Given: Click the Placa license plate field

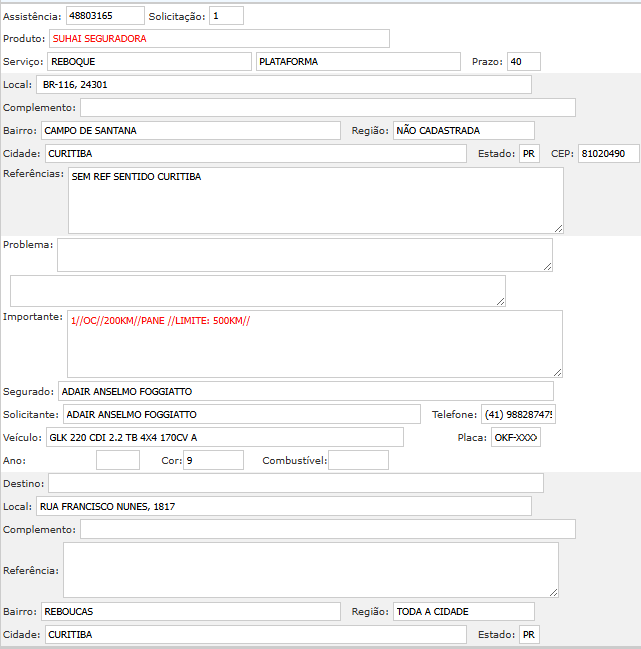Looking at the screenshot, I should [x=515, y=437].
